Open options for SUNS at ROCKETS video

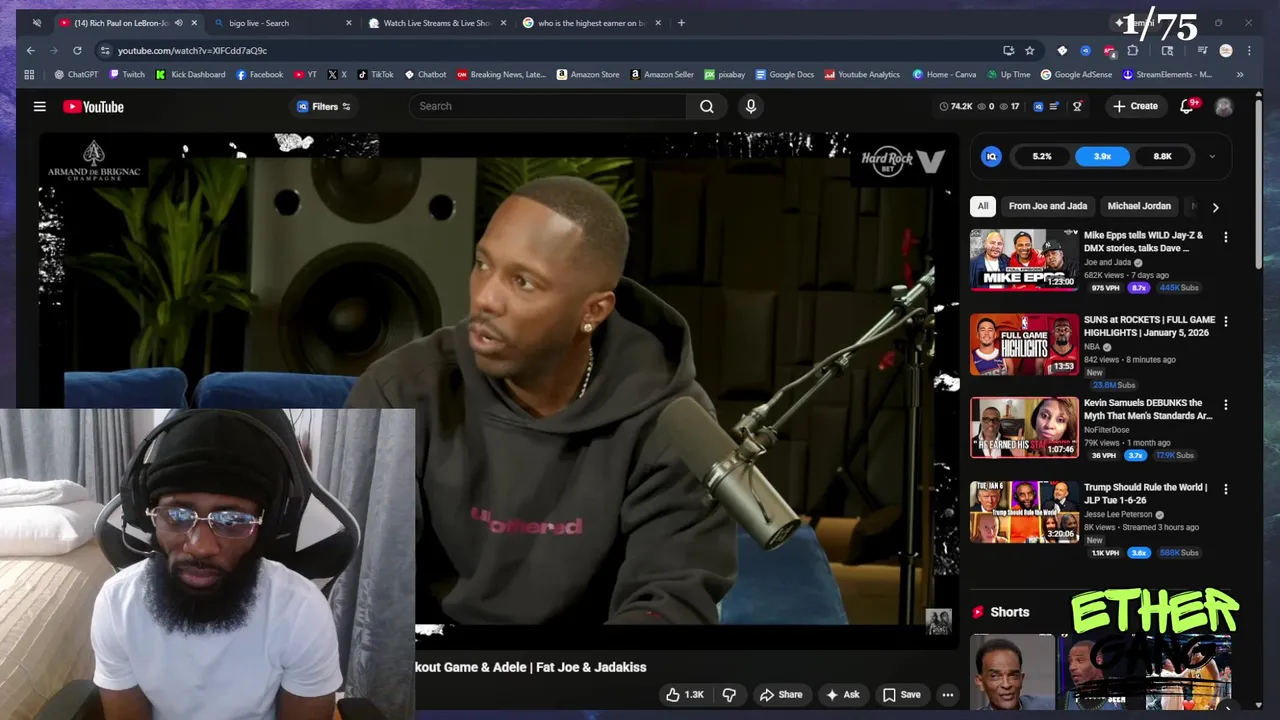(1226, 321)
